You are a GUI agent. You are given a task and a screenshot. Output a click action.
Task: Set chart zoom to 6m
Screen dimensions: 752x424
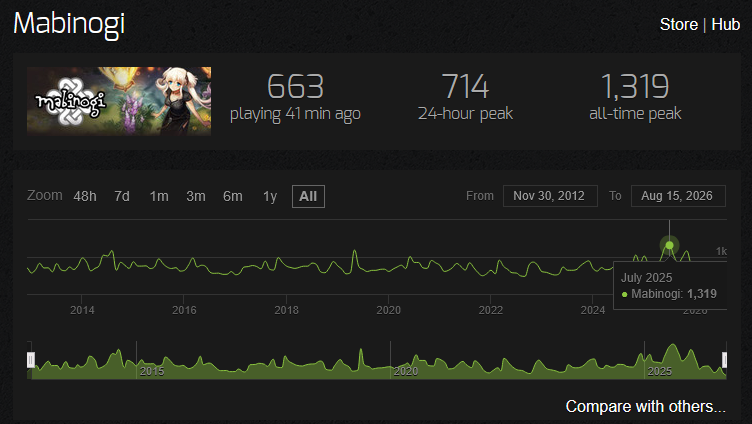point(233,196)
